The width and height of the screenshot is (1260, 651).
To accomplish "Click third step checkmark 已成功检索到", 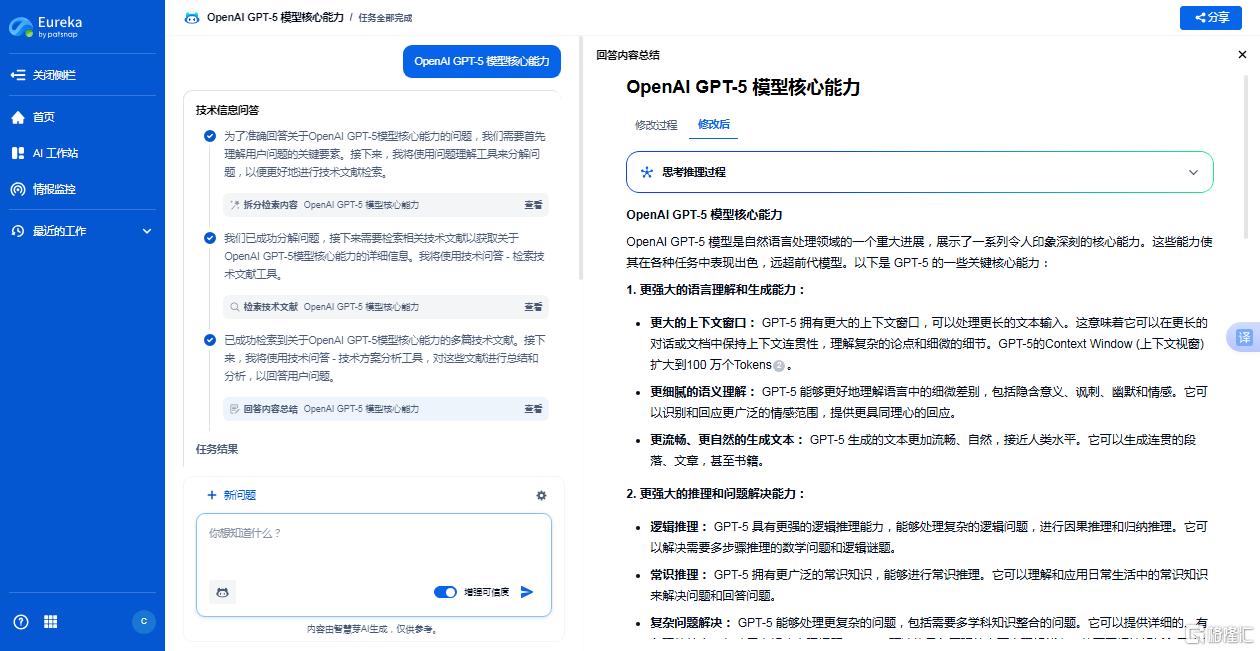I will click(x=210, y=340).
